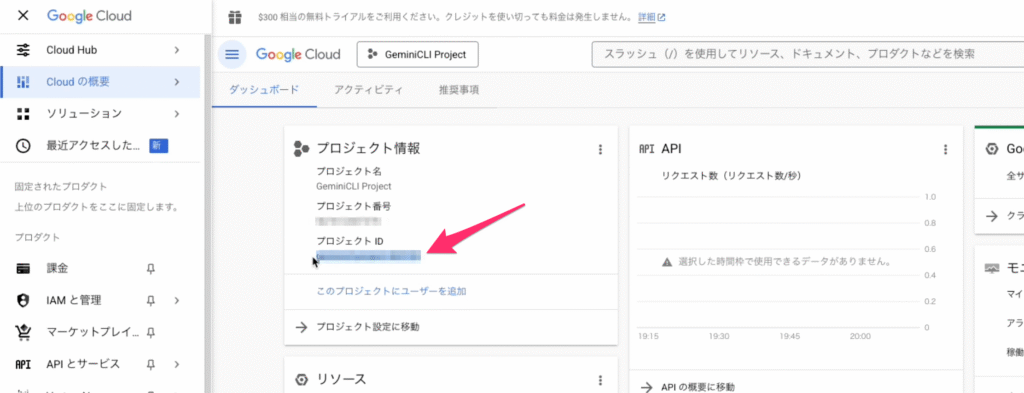Open the hamburger navigation menu button
Screen dimensions: 1024x393
[232, 54]
